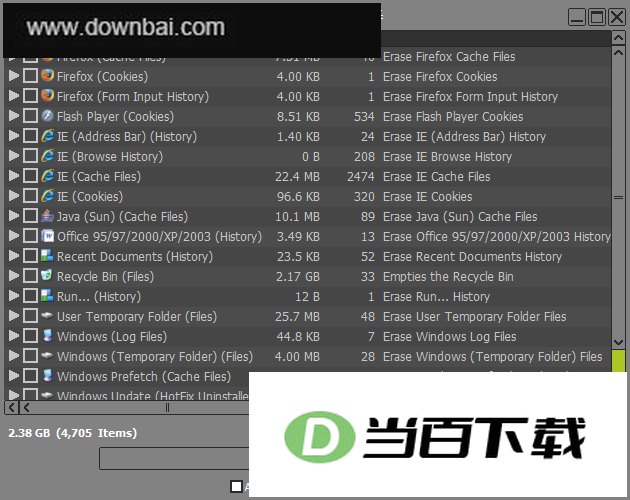Enable the Java (Sun) (Cache Files) checkbox
The height and width of the screenshot is (500, 630).
[x=30, y=216]
